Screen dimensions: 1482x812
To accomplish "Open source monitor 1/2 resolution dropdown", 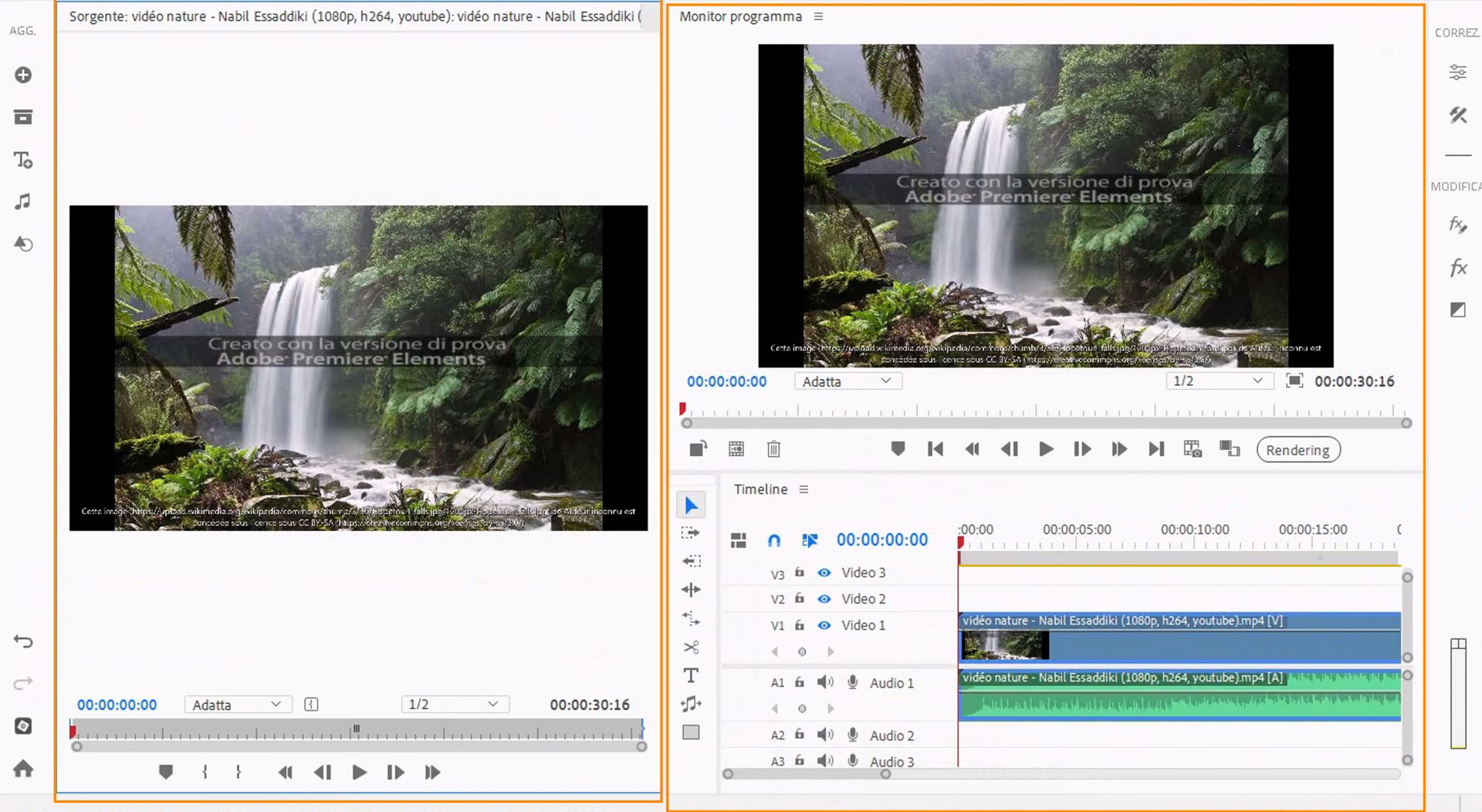I will 455,705.
